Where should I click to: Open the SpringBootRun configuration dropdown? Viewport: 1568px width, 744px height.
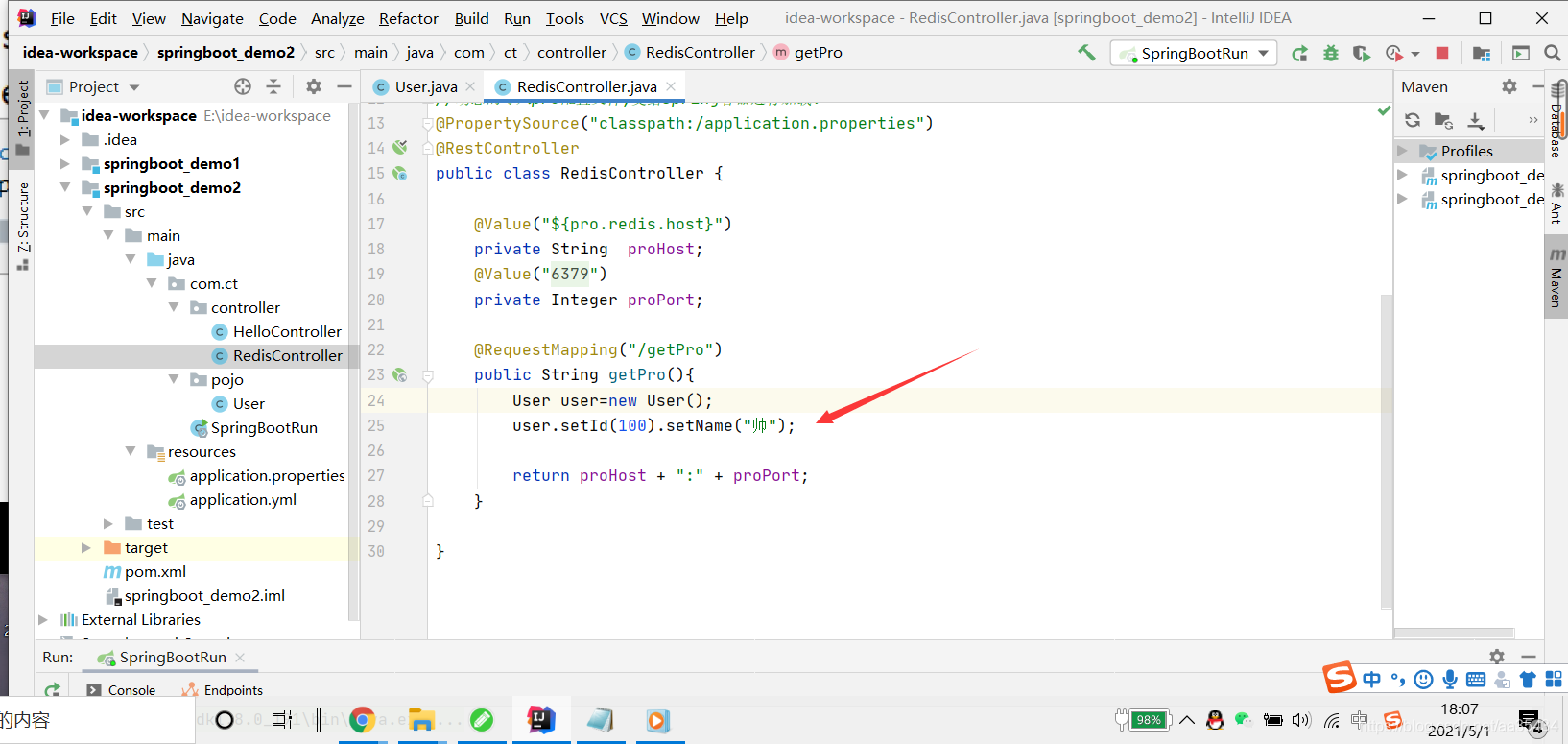[x=1195, y=53]
